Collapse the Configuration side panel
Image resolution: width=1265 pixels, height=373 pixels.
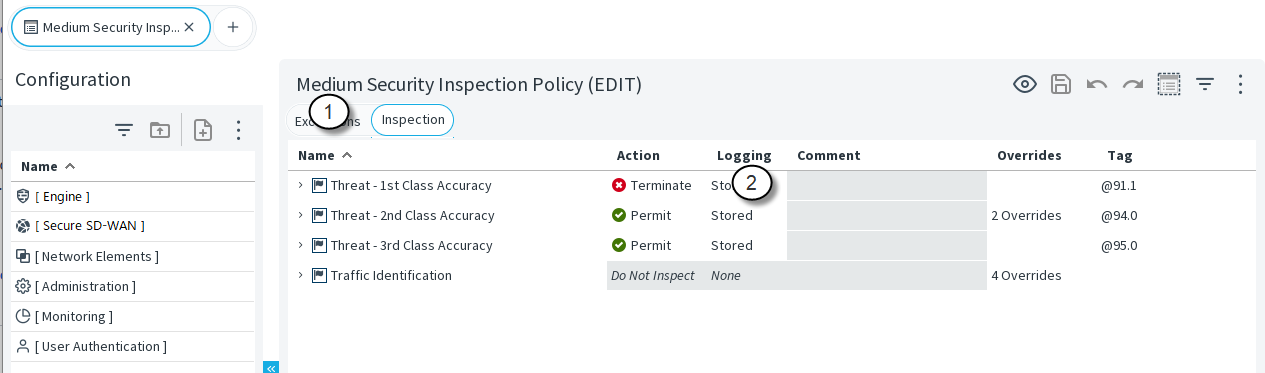(x=271, y=367)
